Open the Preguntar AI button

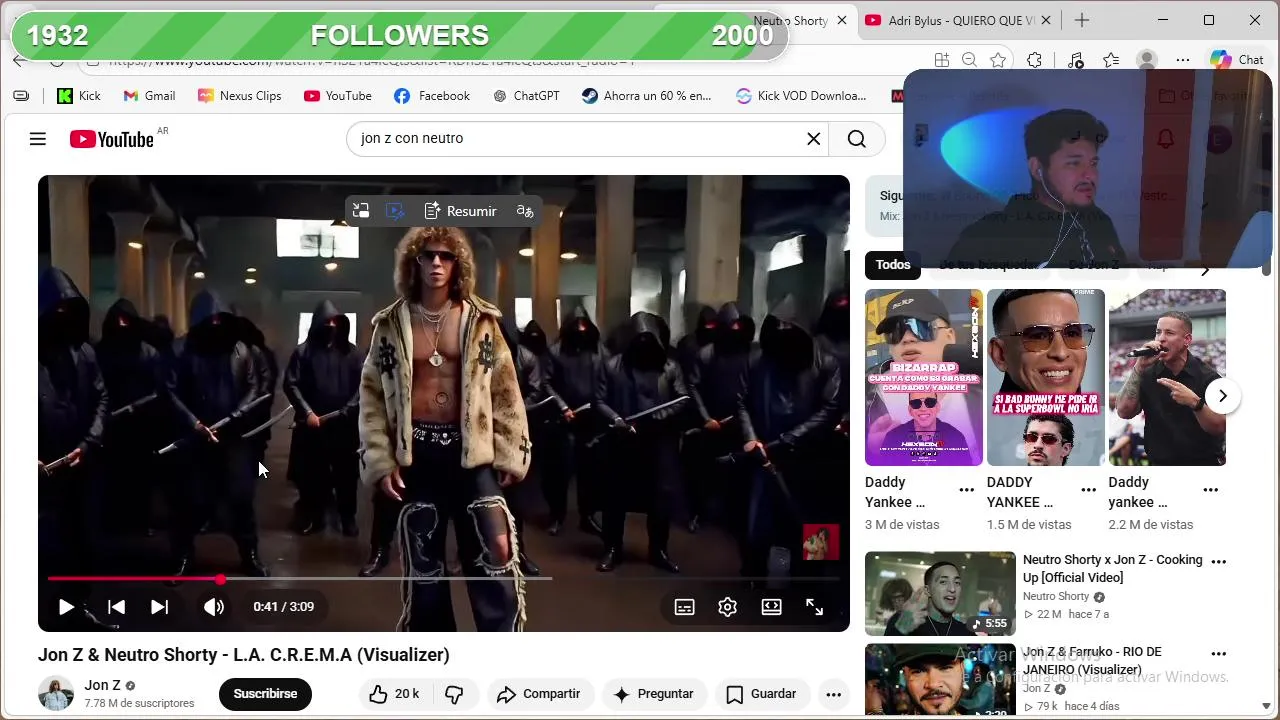pos(653,694)
